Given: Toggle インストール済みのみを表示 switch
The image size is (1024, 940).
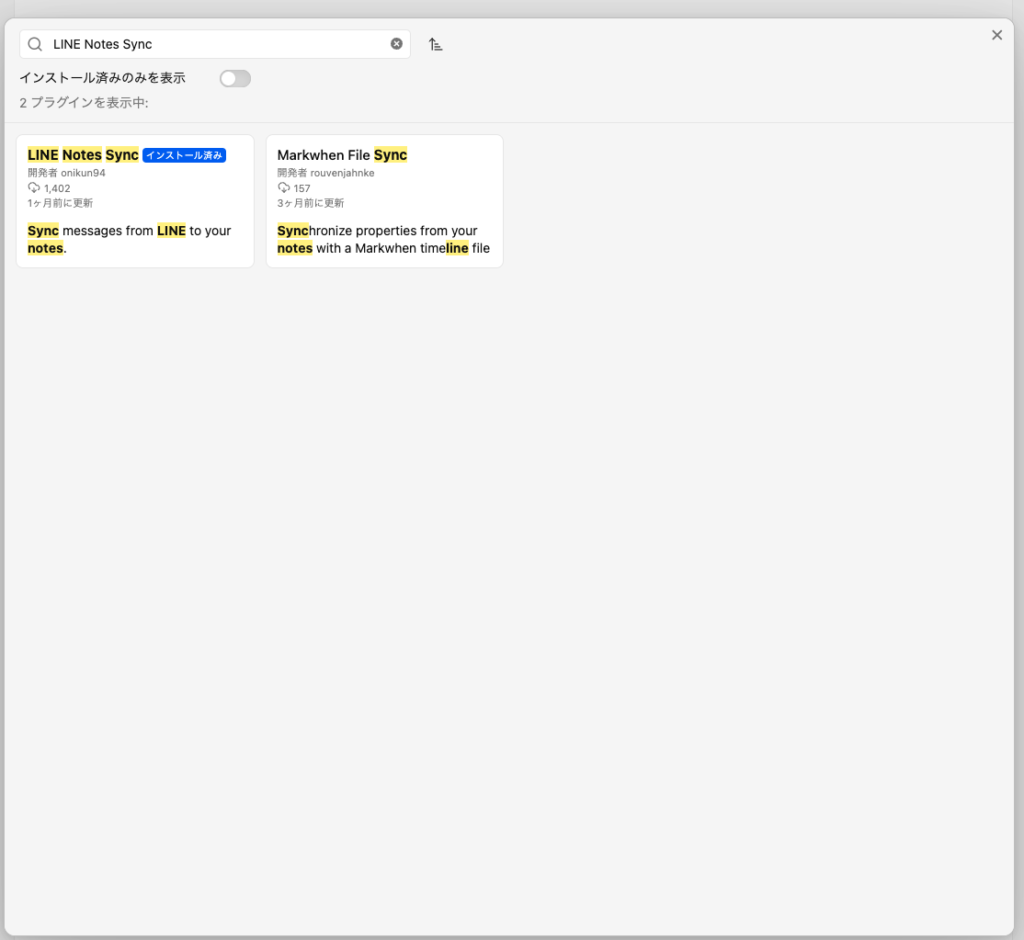Looking at the screenshot, I should (x=235, y=78).
